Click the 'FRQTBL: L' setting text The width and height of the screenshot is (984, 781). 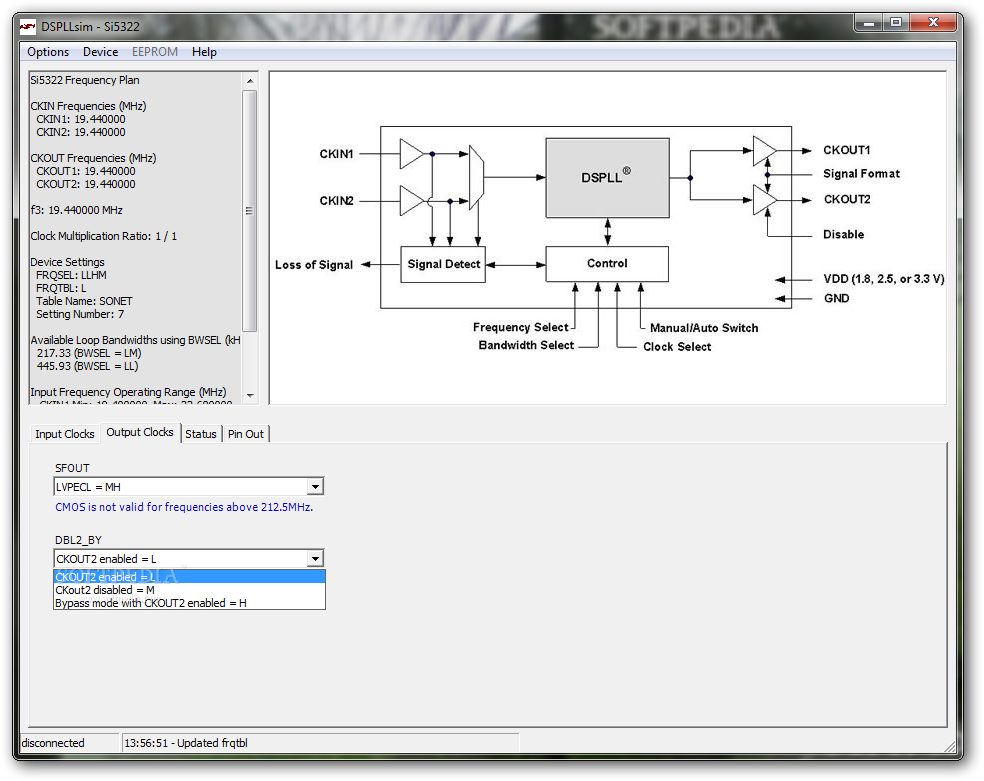pos(62,289)
